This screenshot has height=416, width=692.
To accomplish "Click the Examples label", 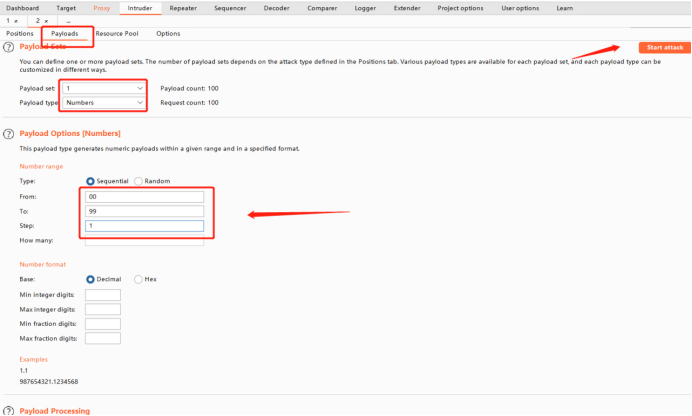I will point(33,360).
